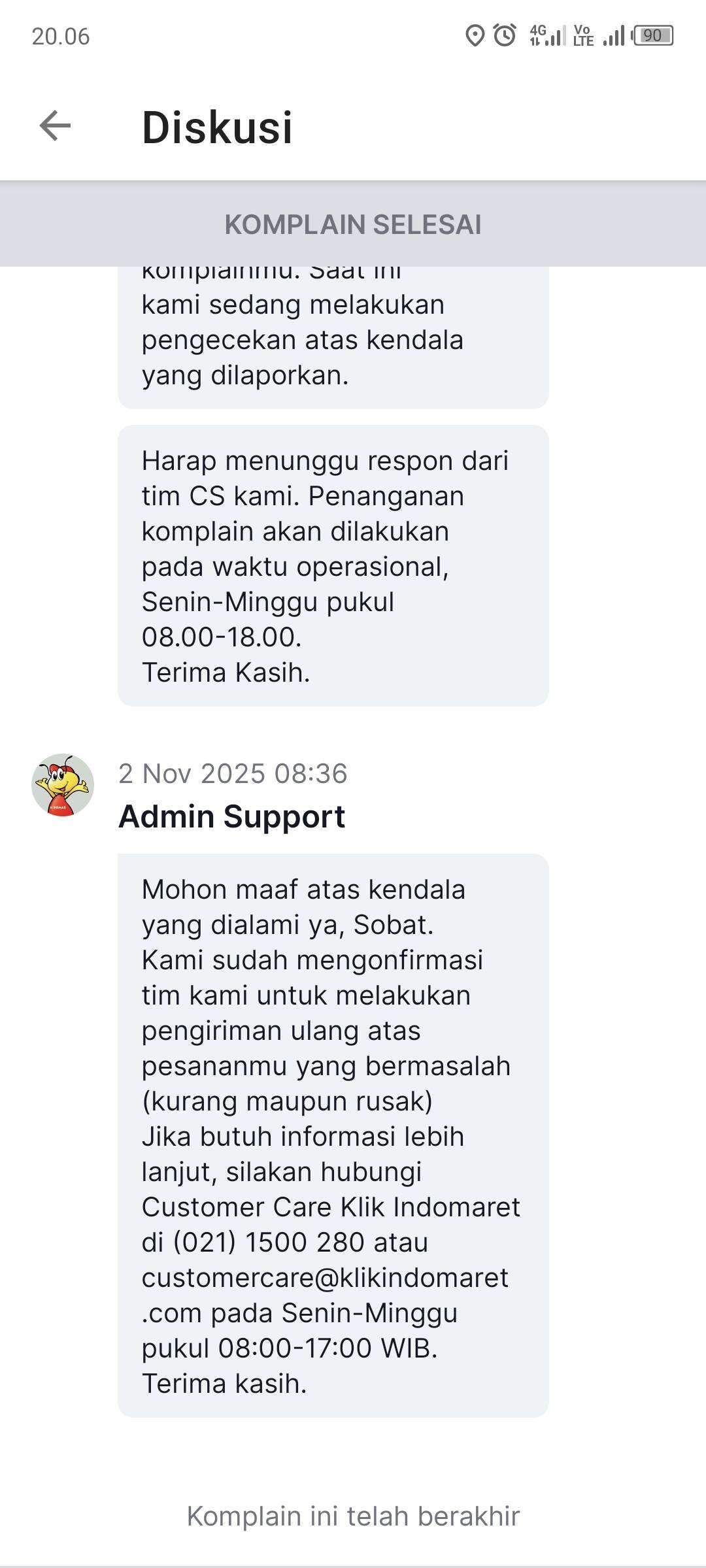
Task: Tap 'Komplain ini telah berakhir' footer text
Action: point(353,1516)
